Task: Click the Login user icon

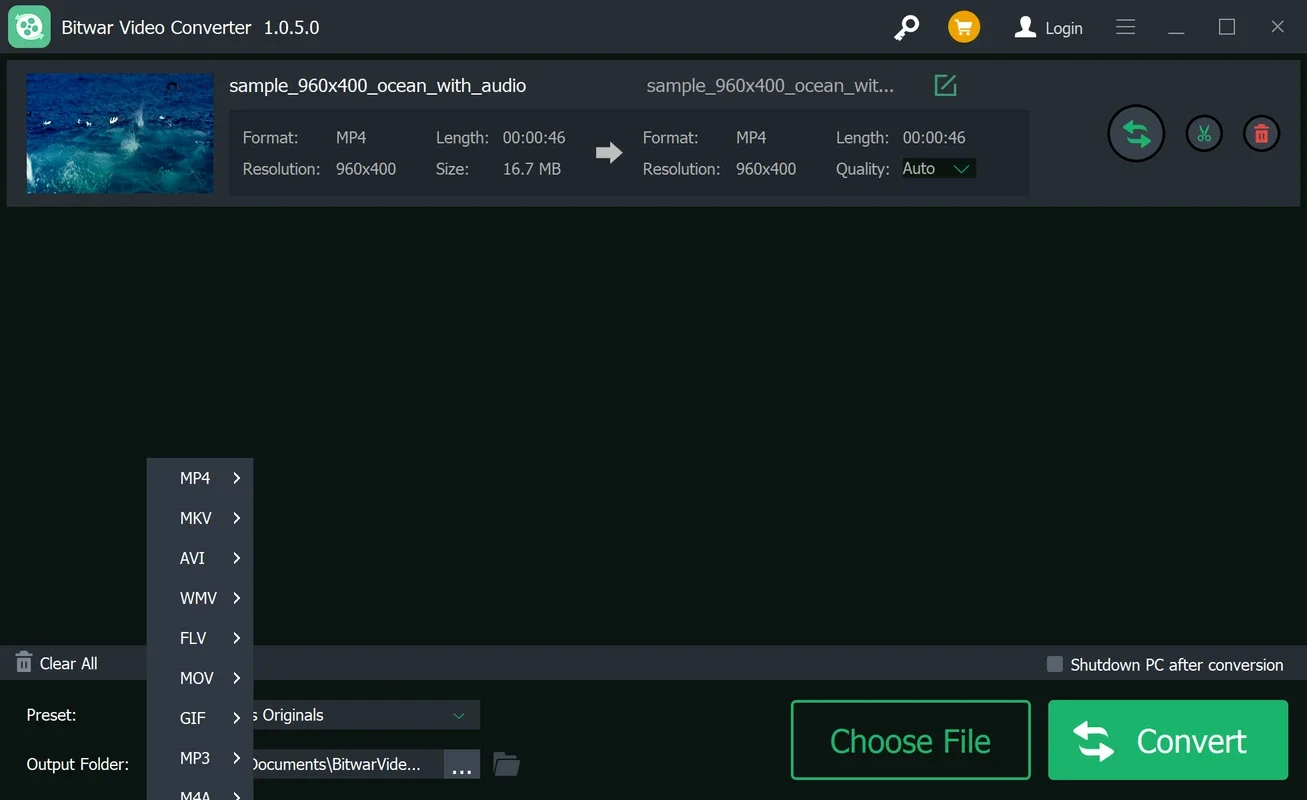Action: (1025, 27)
